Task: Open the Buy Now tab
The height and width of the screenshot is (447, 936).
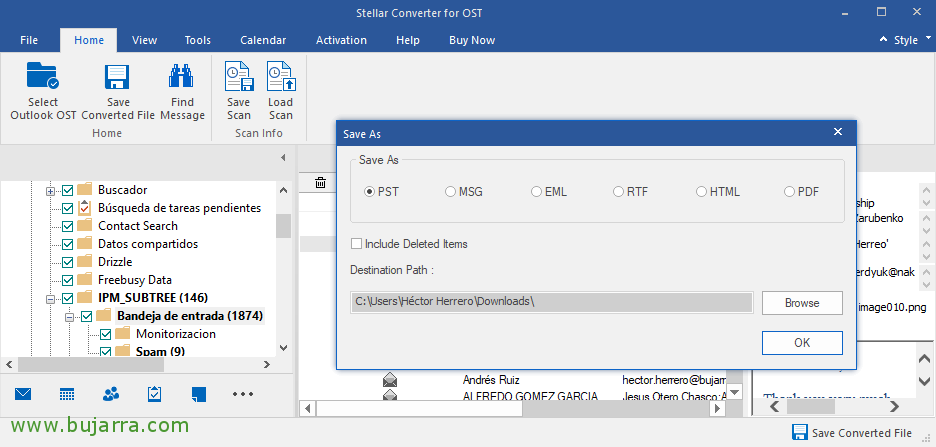Action: pyautogui.click(x=472, y=40)
